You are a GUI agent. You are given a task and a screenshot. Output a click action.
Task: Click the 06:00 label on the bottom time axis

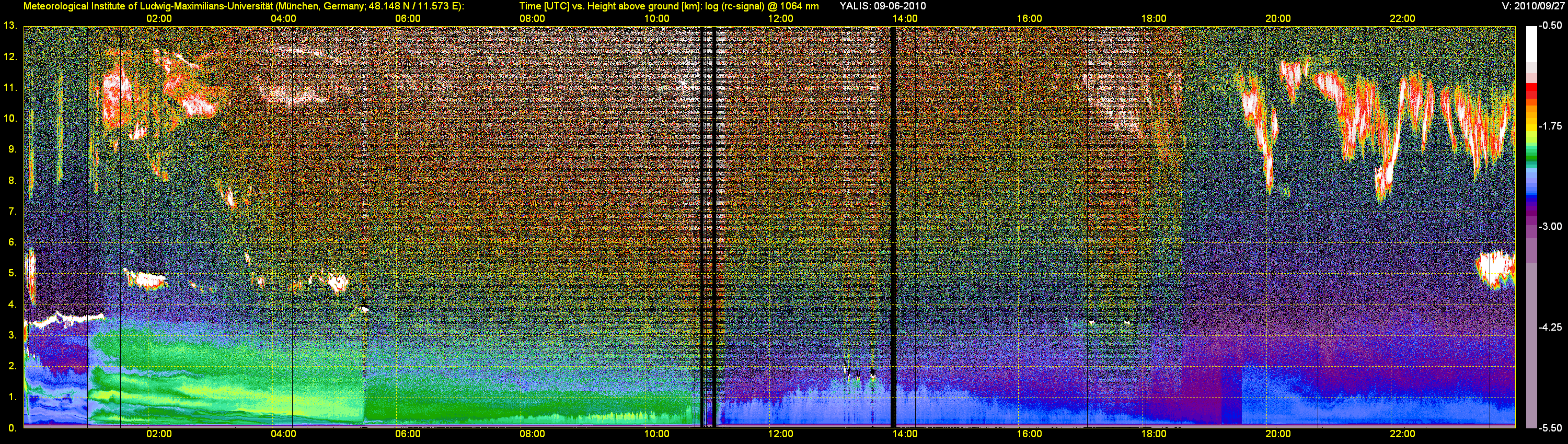point(407,434)
